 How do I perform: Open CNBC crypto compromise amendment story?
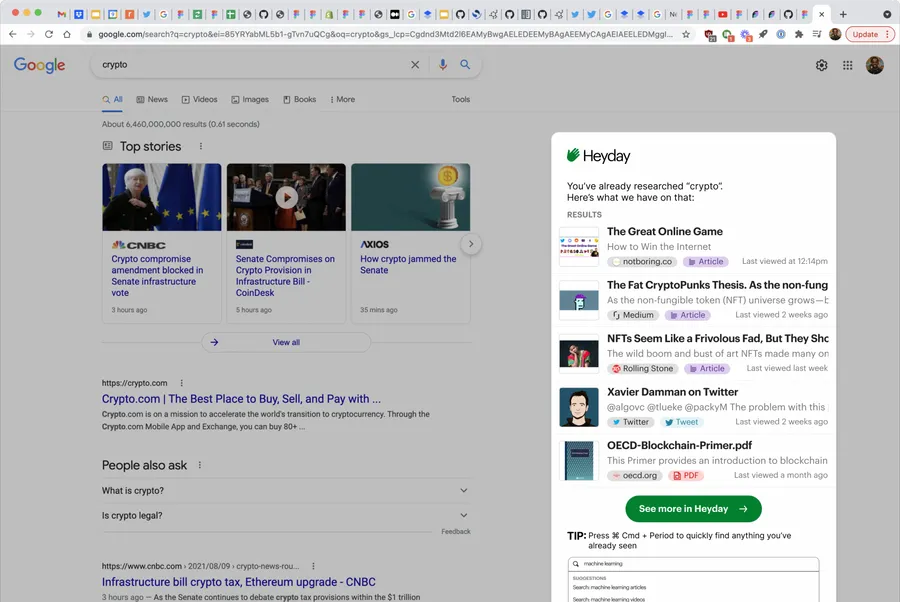click(x=157, y=276)
